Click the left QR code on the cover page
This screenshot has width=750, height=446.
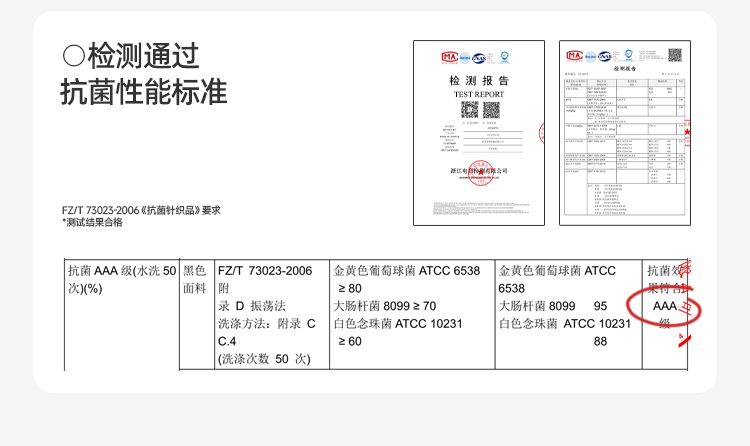[x=469, y=110]
